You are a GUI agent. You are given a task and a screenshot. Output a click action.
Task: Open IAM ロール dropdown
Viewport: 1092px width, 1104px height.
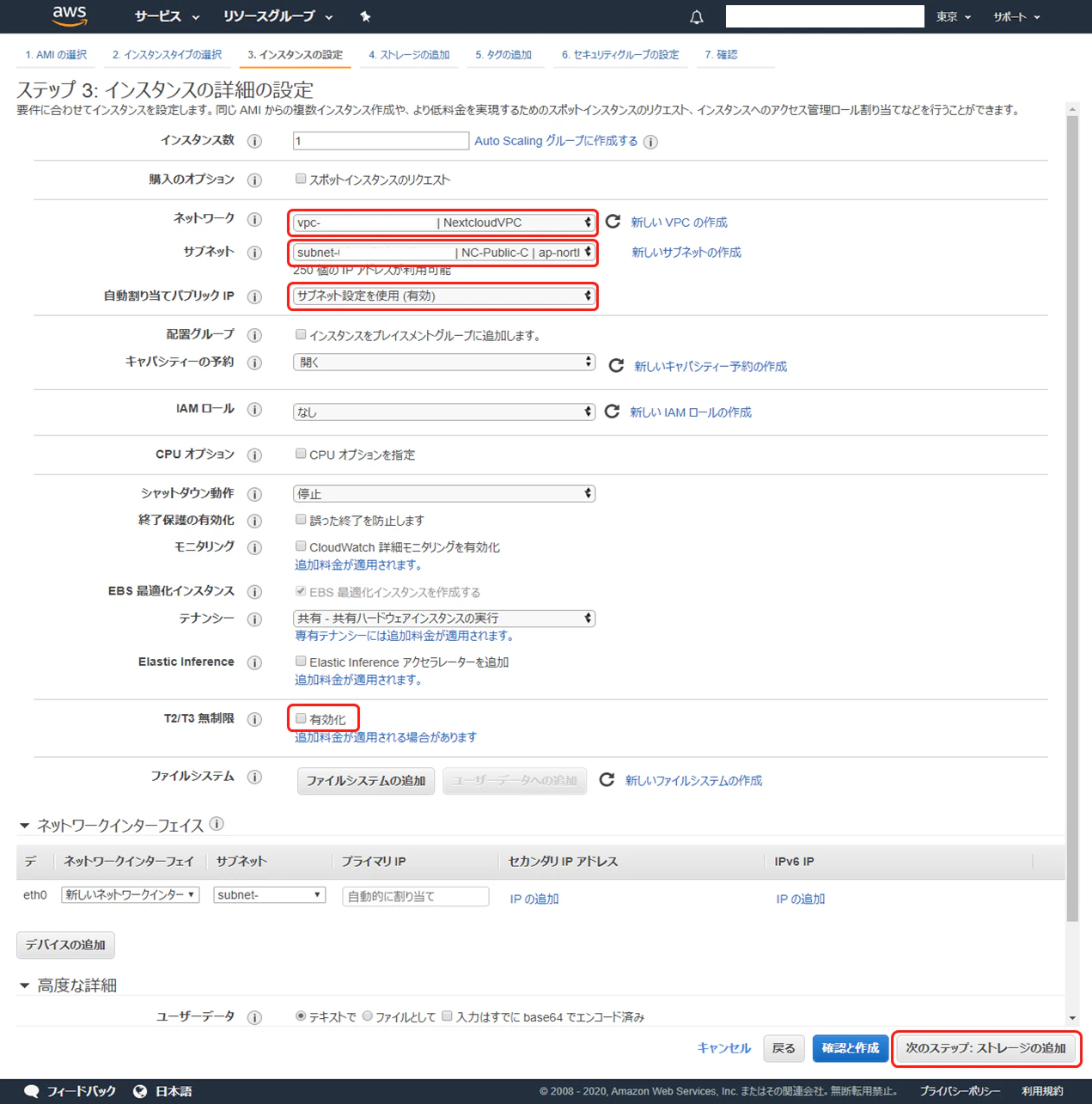(x=443, y=412)
